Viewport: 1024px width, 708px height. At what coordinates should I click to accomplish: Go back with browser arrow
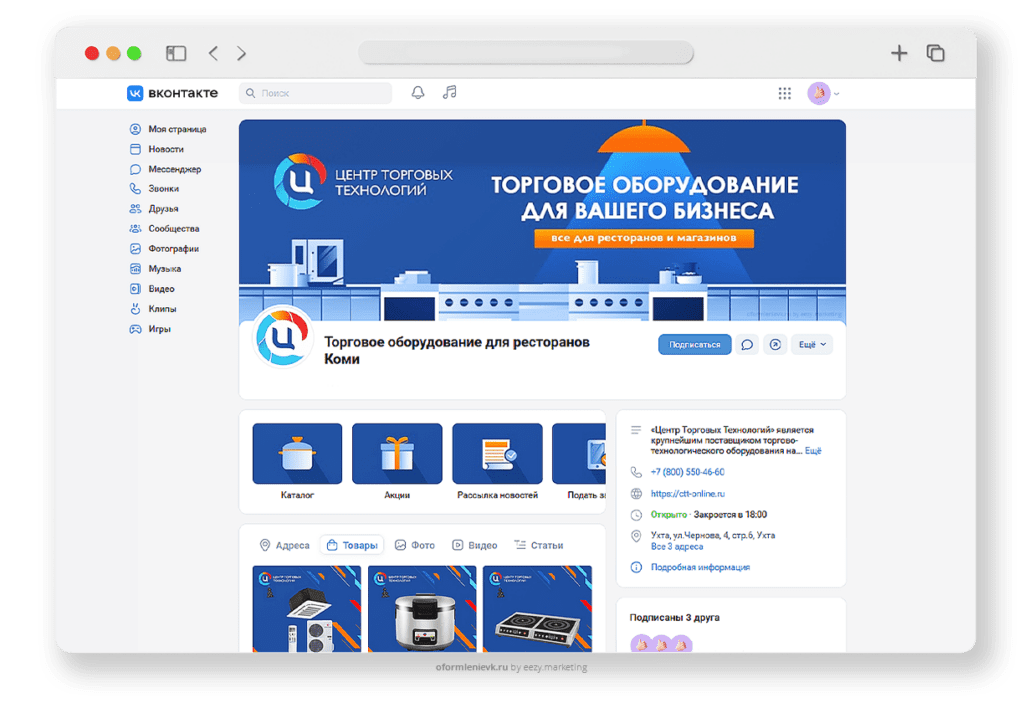tap(213, 53)
